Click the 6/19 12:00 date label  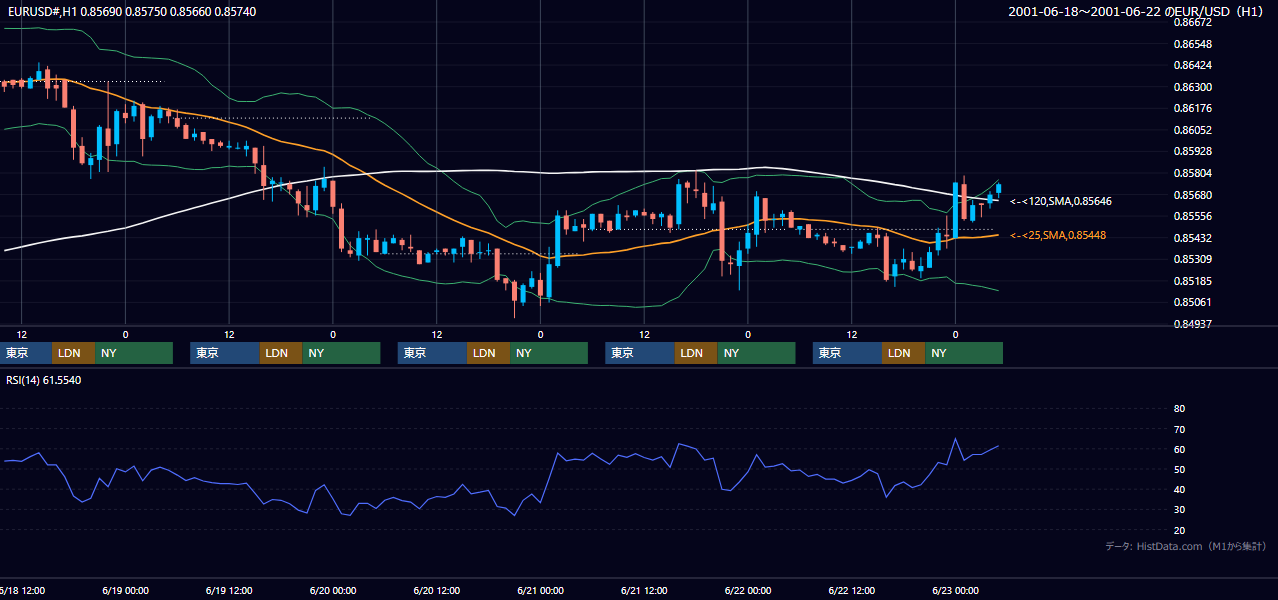[x=229, y=590]
